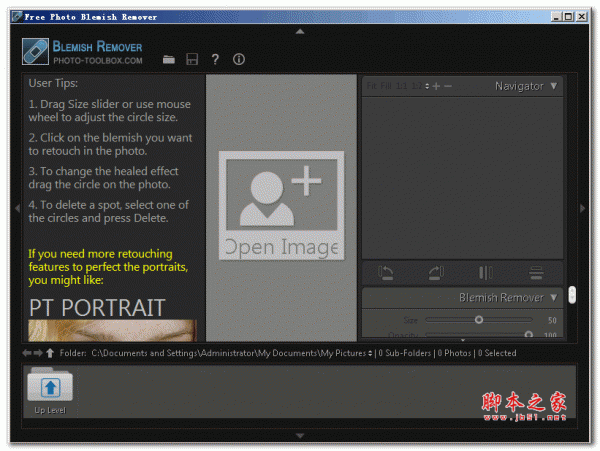Close the Free Photo Blemish Remover window

point(582,16)
